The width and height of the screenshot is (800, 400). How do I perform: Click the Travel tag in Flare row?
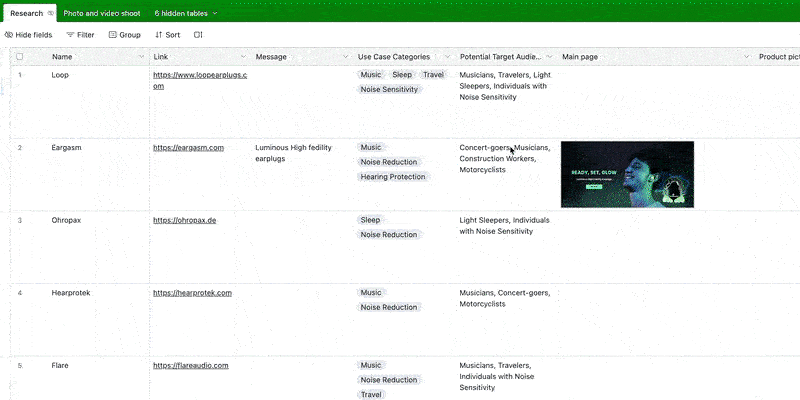tap(371, 394)
